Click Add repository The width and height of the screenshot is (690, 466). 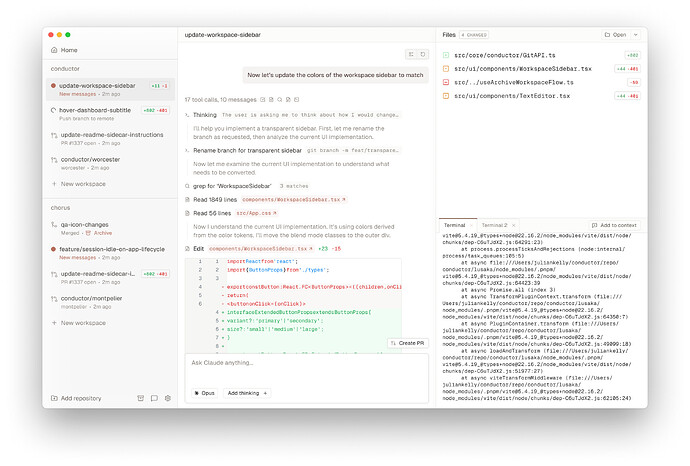pos(76,398)
